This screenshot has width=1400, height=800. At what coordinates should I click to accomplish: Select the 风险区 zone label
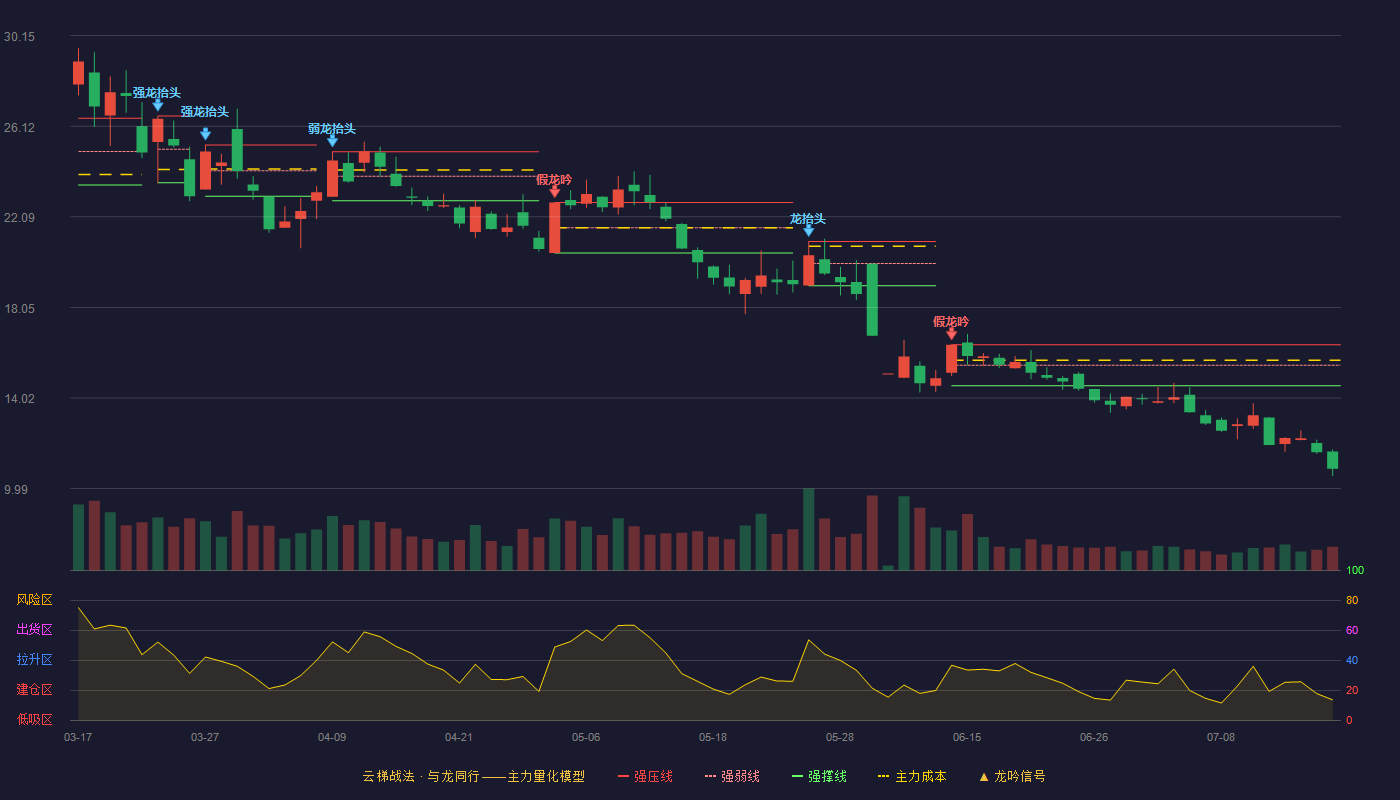pos(34,600)
